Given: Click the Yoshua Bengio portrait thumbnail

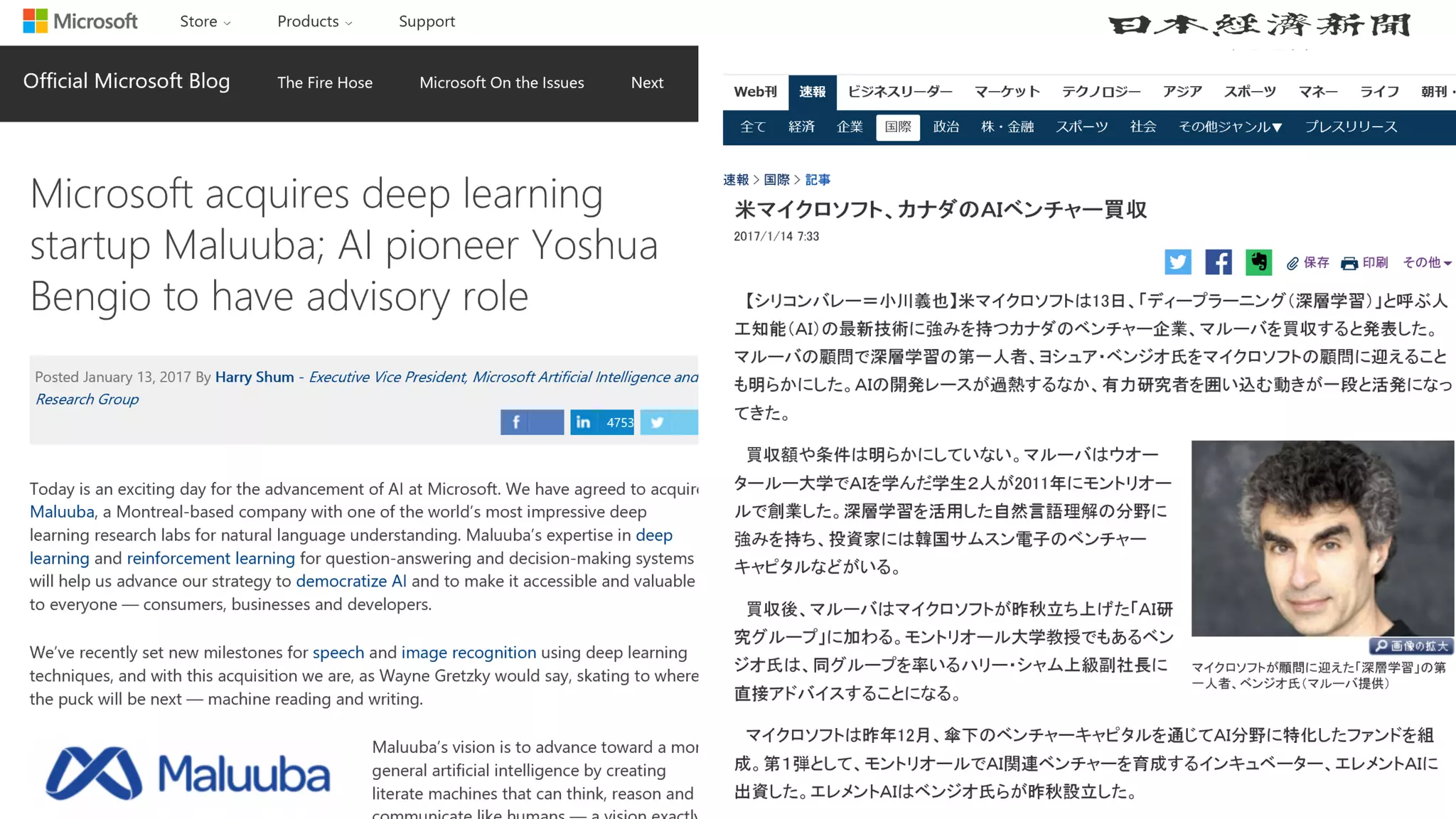Looking at the screenshot, I should pyautogui.click(x=1322, y=538).
